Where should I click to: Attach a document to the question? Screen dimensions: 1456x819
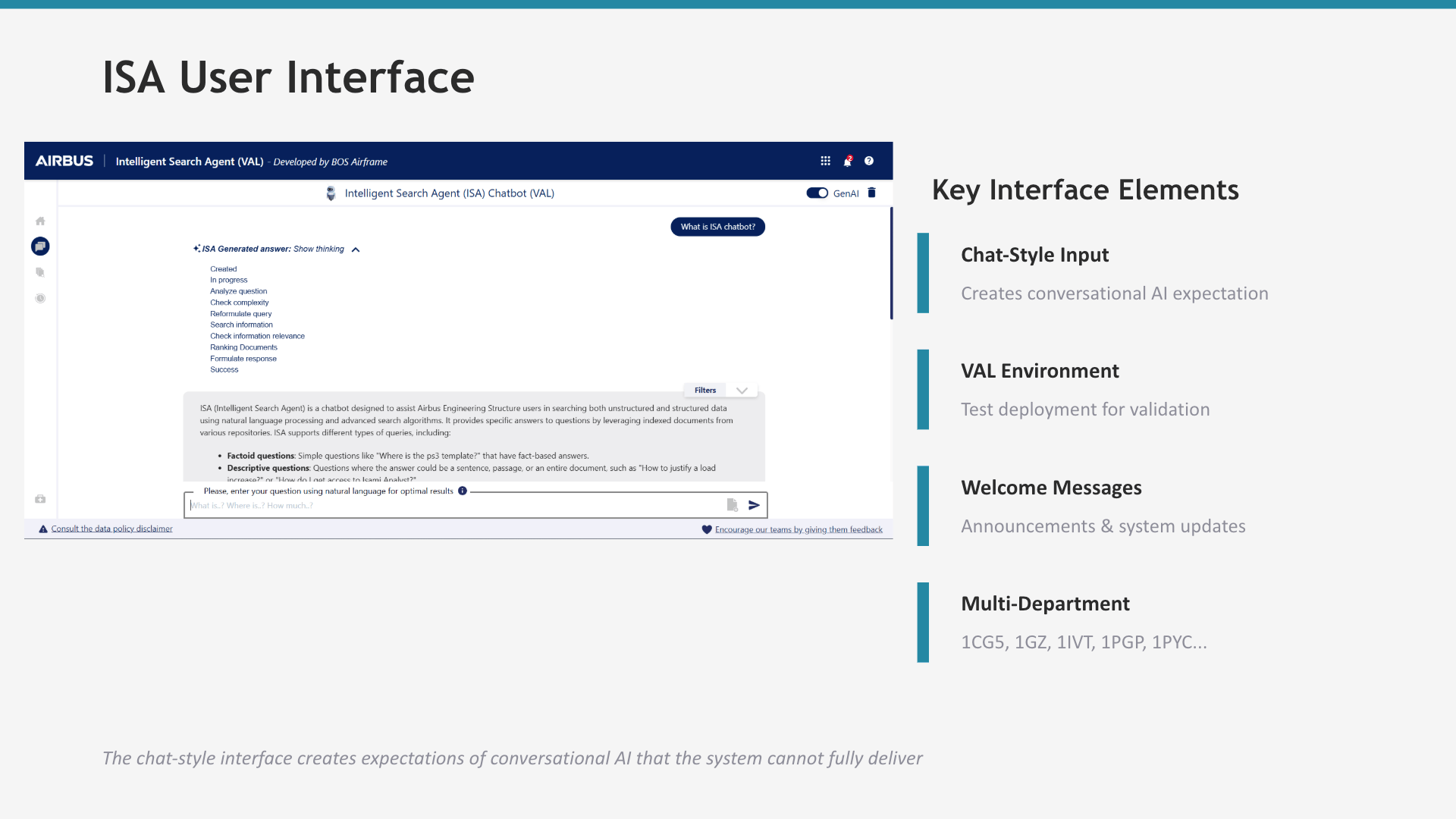(x=732, y=505)
